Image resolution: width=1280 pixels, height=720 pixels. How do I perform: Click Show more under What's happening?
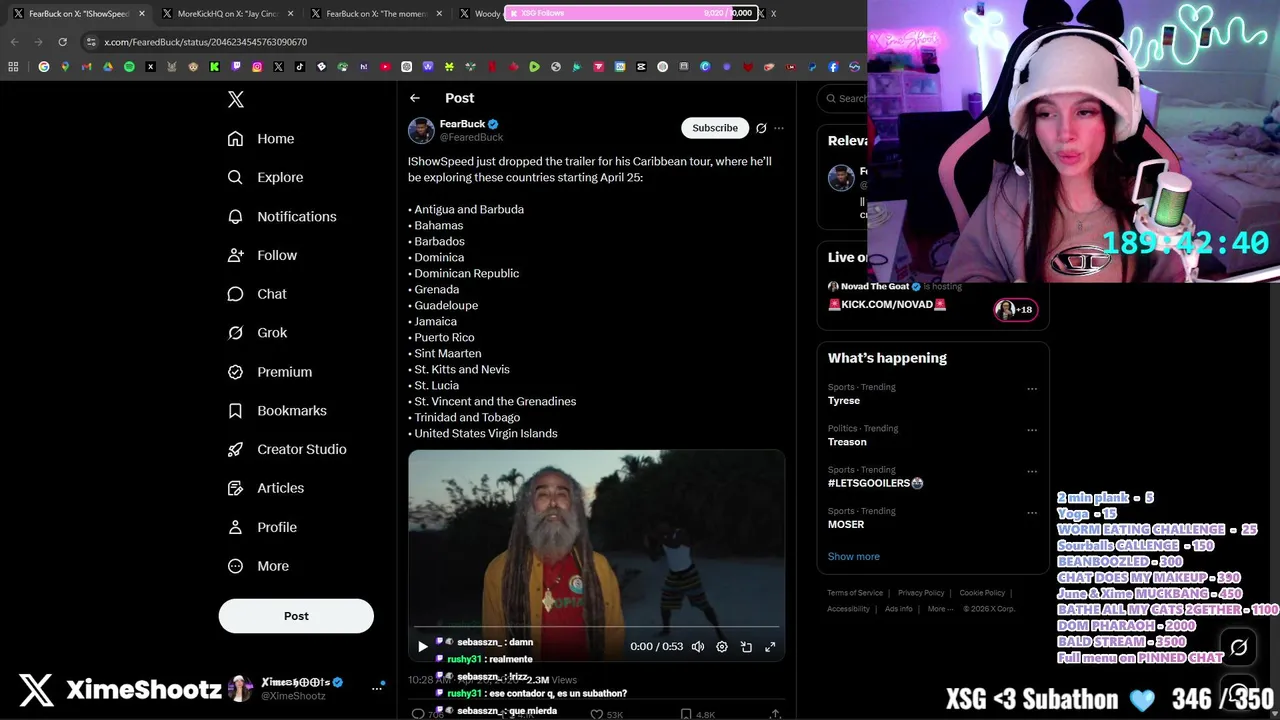tap(854, 556)
